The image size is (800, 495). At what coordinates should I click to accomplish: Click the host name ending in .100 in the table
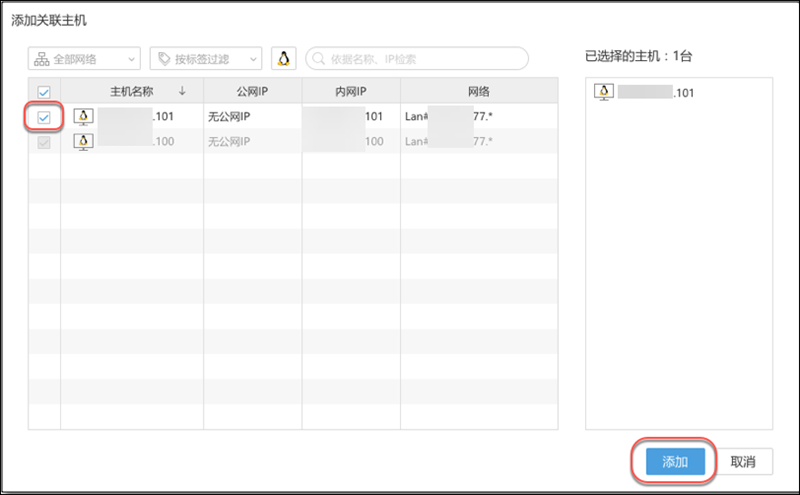pos(136,141)
